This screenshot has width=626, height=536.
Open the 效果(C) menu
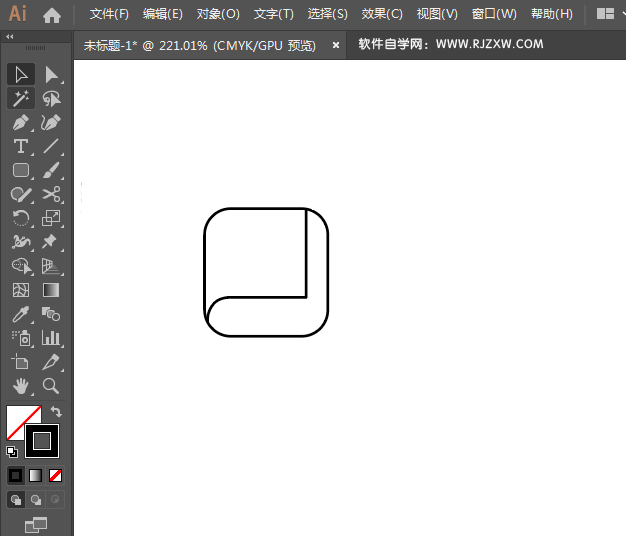click(382, 14)
